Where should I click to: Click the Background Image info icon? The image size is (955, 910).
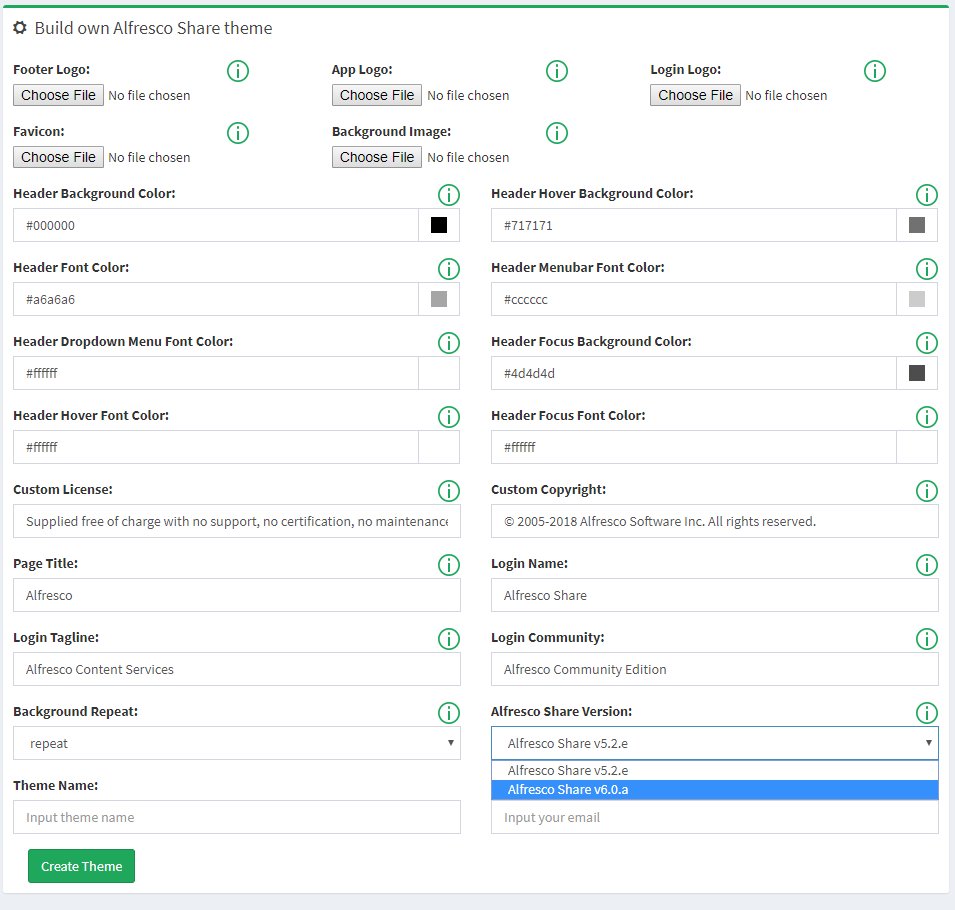click(556, 133)
